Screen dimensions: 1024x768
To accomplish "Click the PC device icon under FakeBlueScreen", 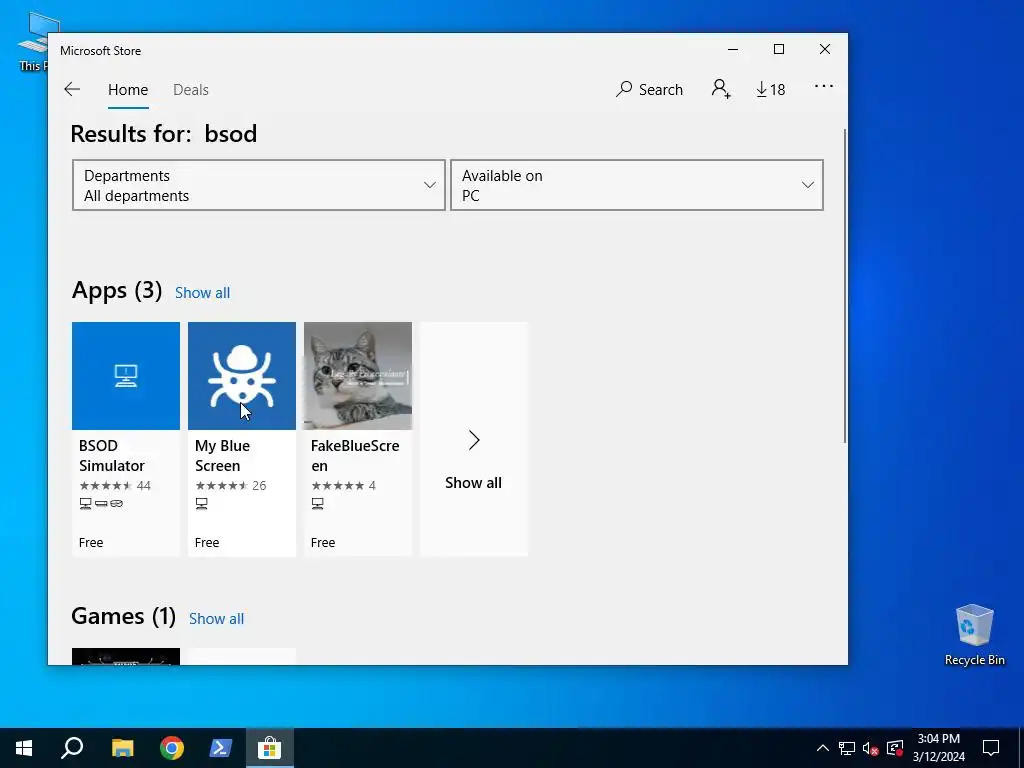I will (317, 504).
